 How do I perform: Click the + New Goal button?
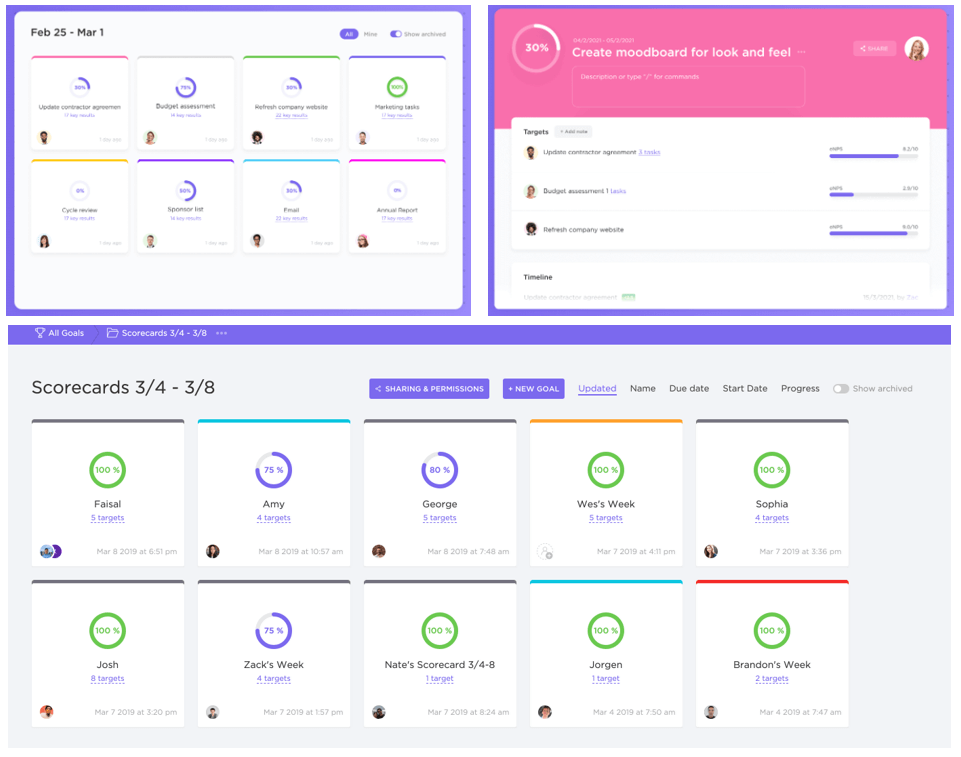pos(533,389)
